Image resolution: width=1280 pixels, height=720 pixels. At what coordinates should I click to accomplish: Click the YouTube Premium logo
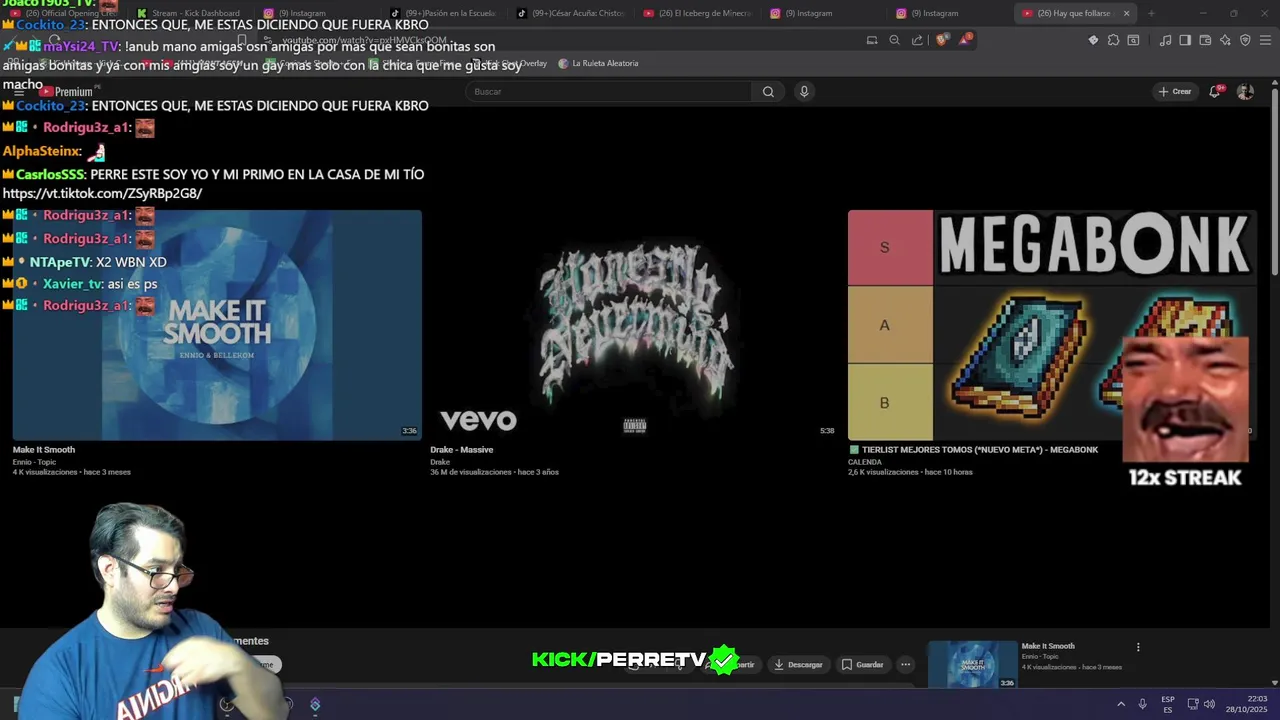(x=67, y=91)
